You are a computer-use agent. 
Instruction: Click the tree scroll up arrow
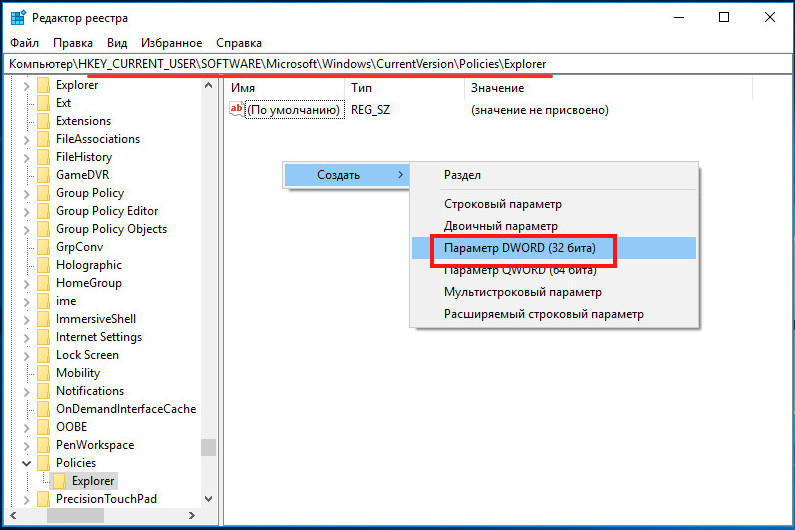[x=208, y=85]
